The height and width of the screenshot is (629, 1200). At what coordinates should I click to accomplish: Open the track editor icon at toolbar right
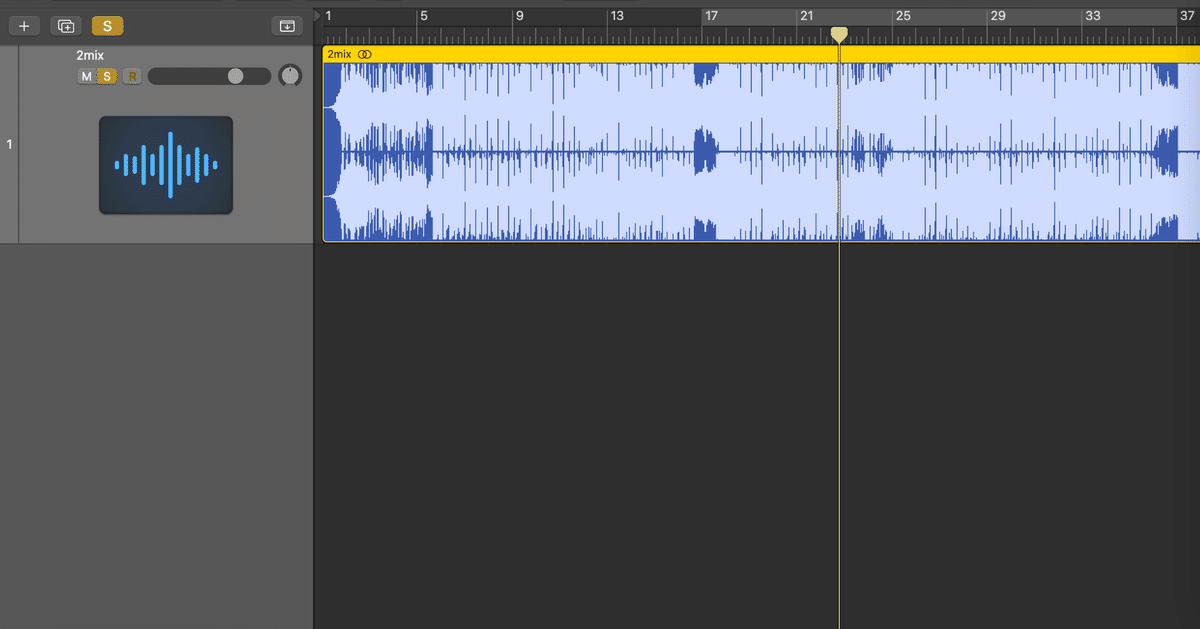287,25
